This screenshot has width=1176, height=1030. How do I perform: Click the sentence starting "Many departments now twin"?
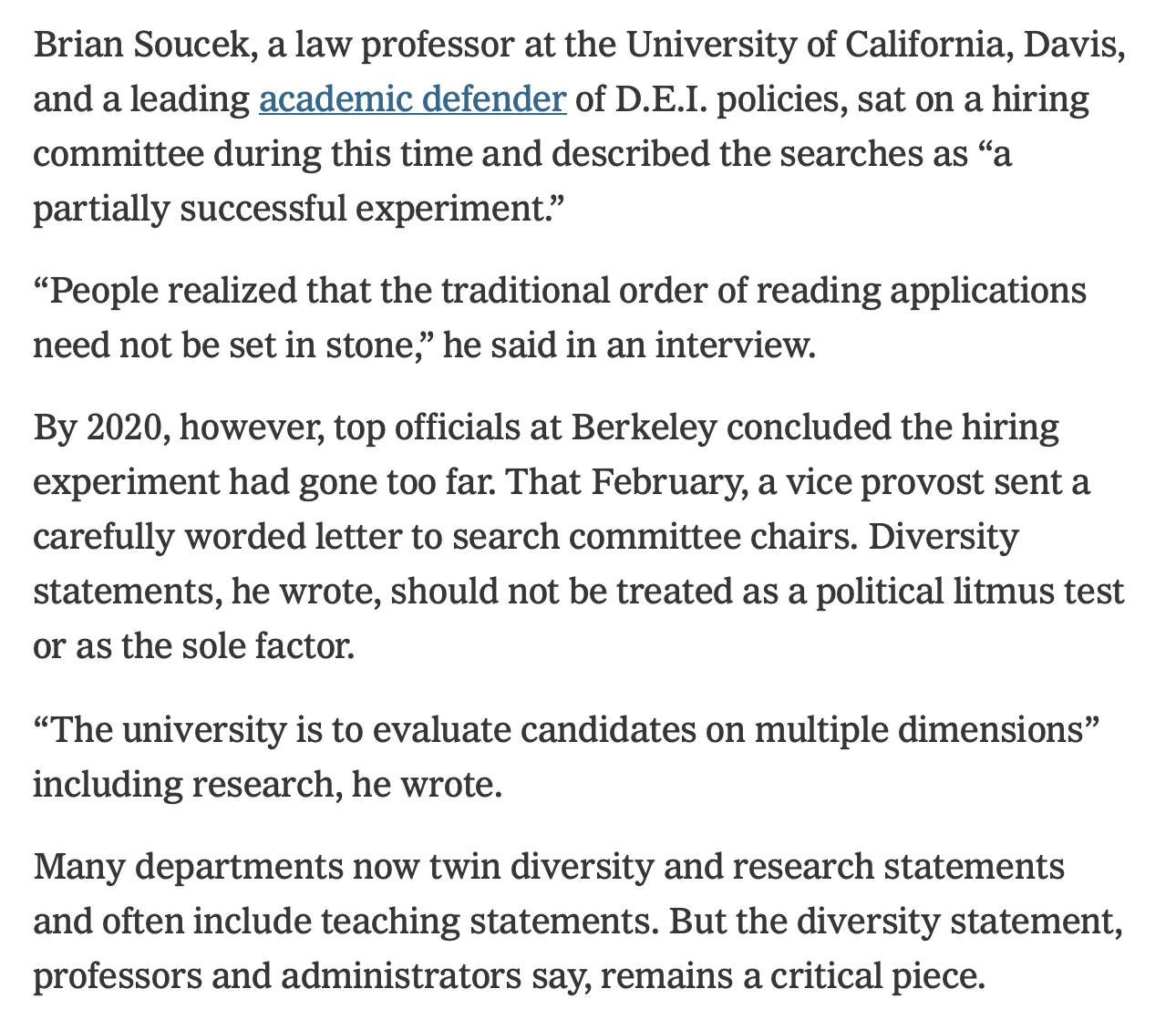coord(548,867)
